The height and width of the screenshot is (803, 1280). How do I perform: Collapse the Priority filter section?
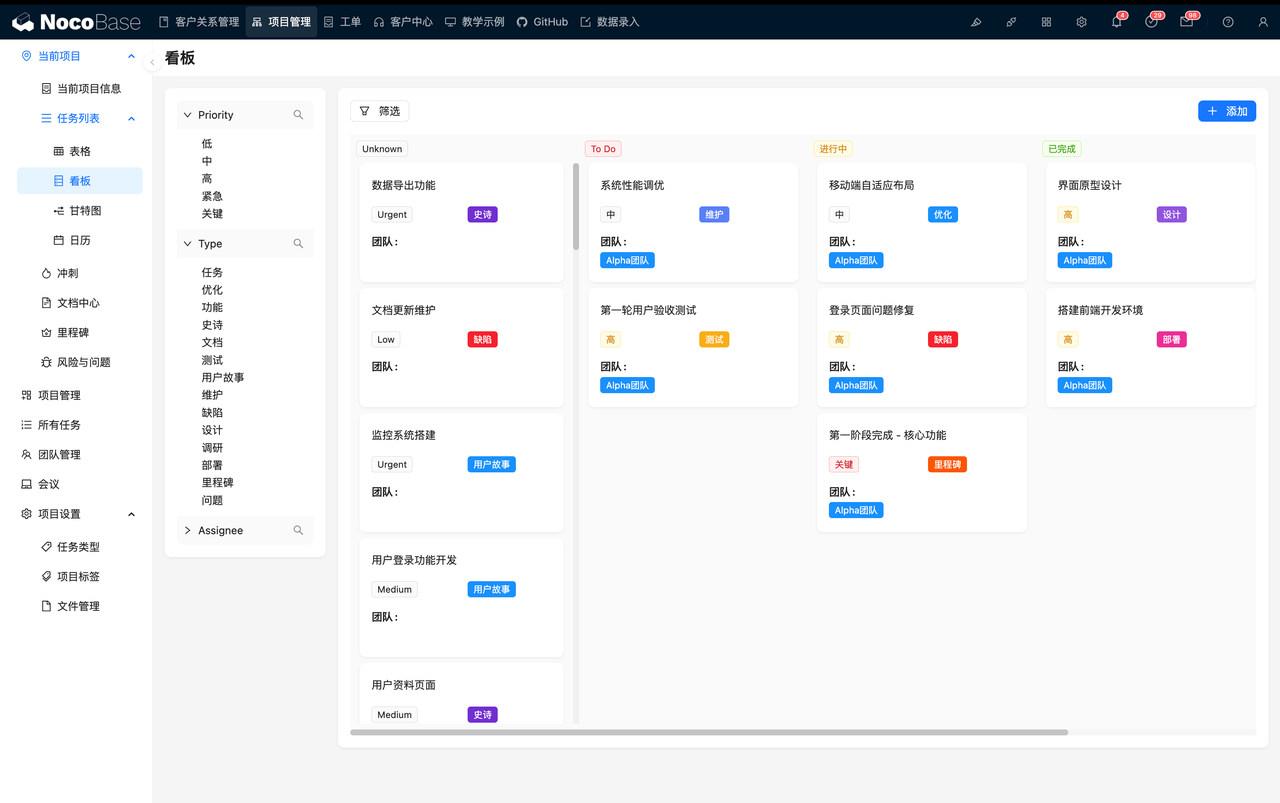187,114
